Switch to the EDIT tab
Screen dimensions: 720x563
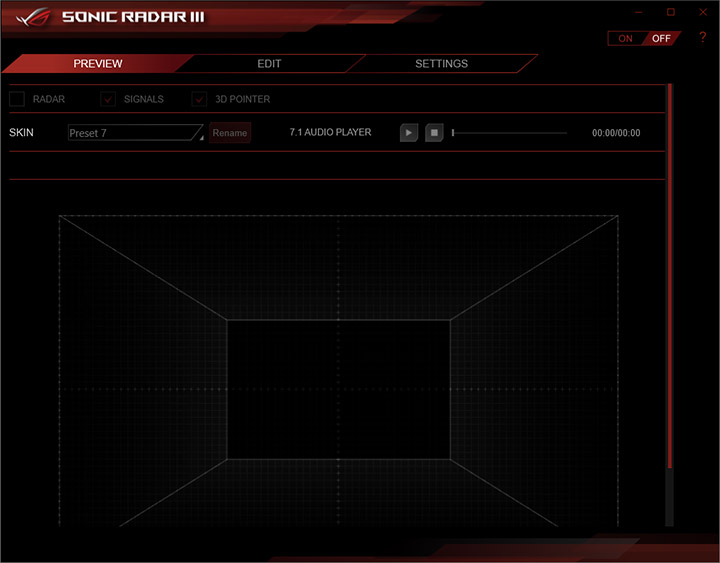pyautogui.click(x=269, y=63)
